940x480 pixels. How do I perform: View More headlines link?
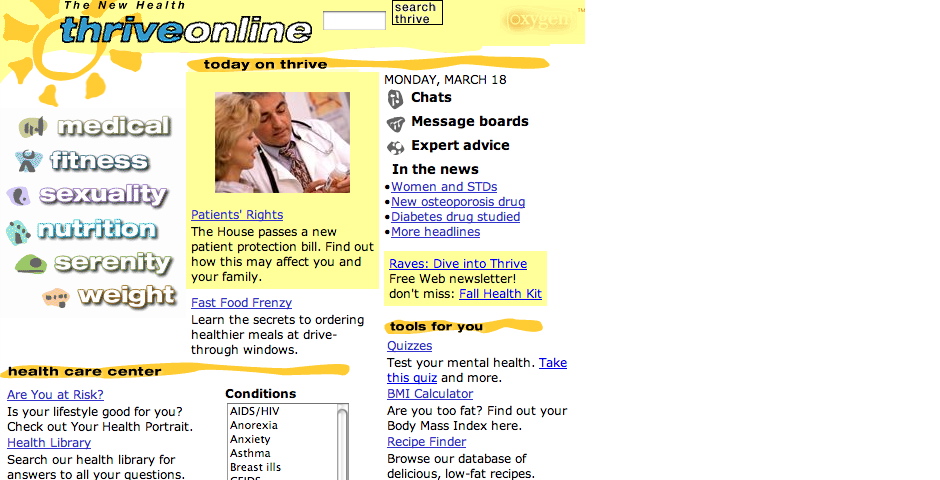tap(436, 232)
